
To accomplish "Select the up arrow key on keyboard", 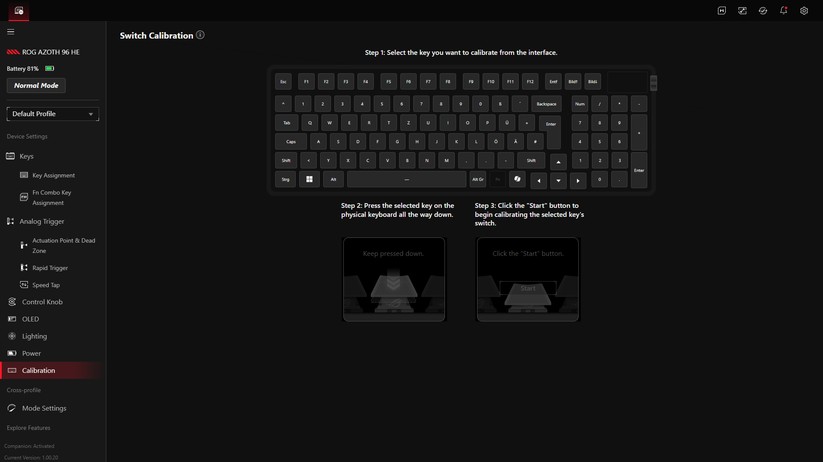I will point(558,162).
